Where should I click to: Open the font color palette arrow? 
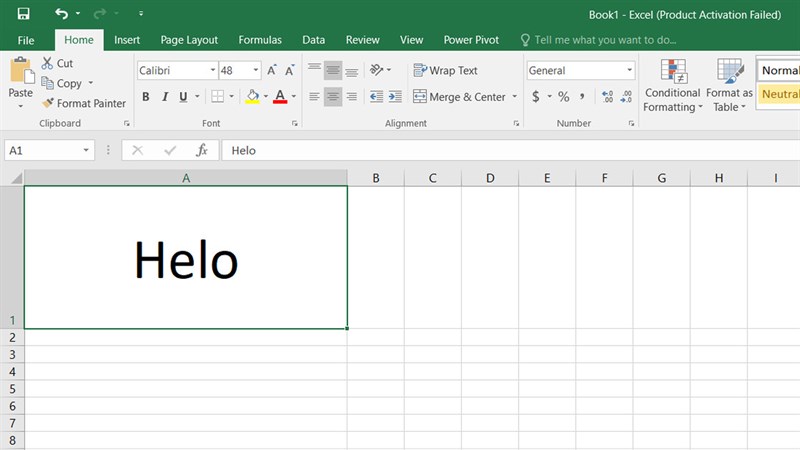click(x=294, y=96)
